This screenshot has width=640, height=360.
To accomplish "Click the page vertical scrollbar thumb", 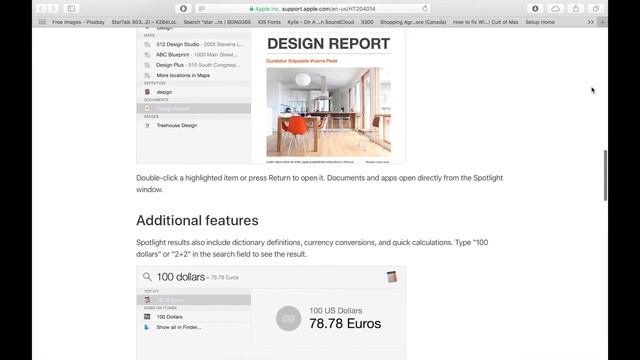I will click(605, 176).
